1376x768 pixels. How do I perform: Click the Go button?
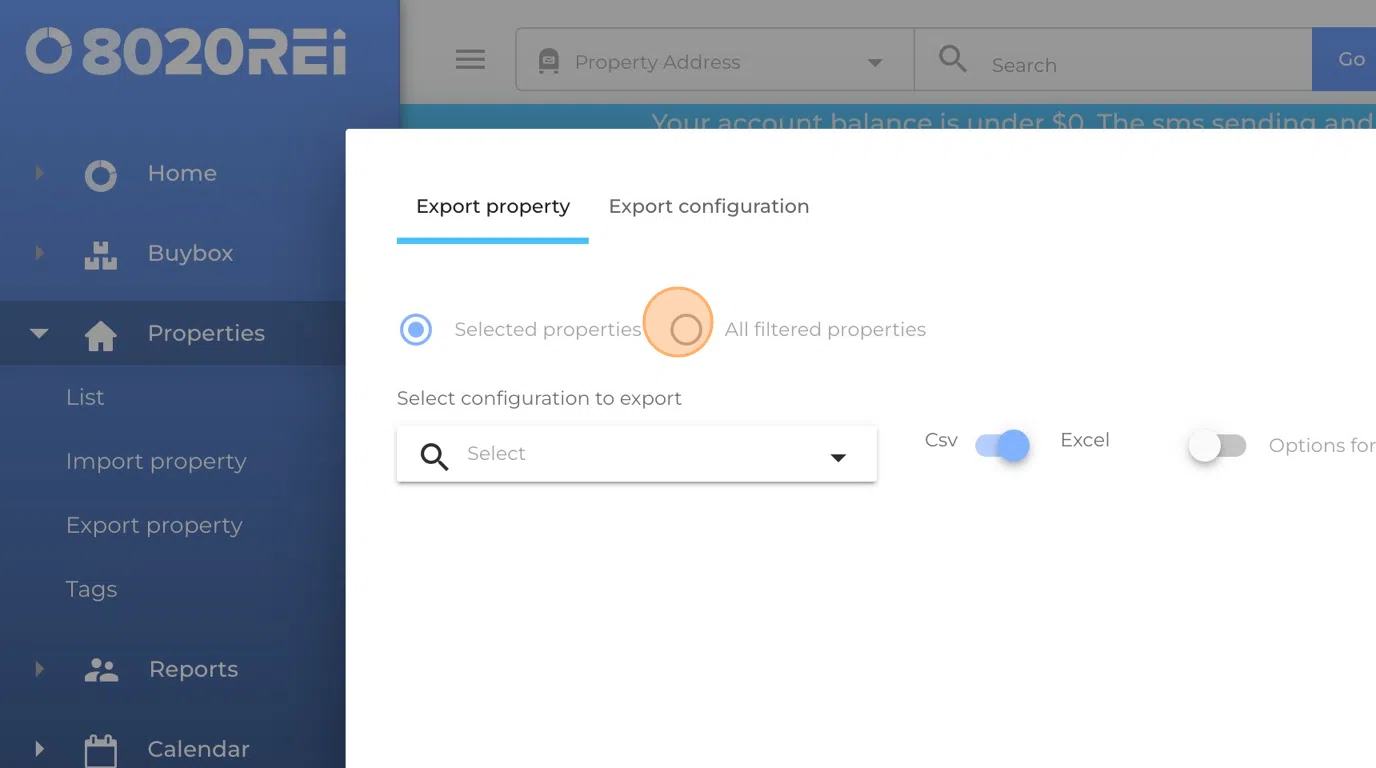pyautogui.click(x=1346, y=60)
